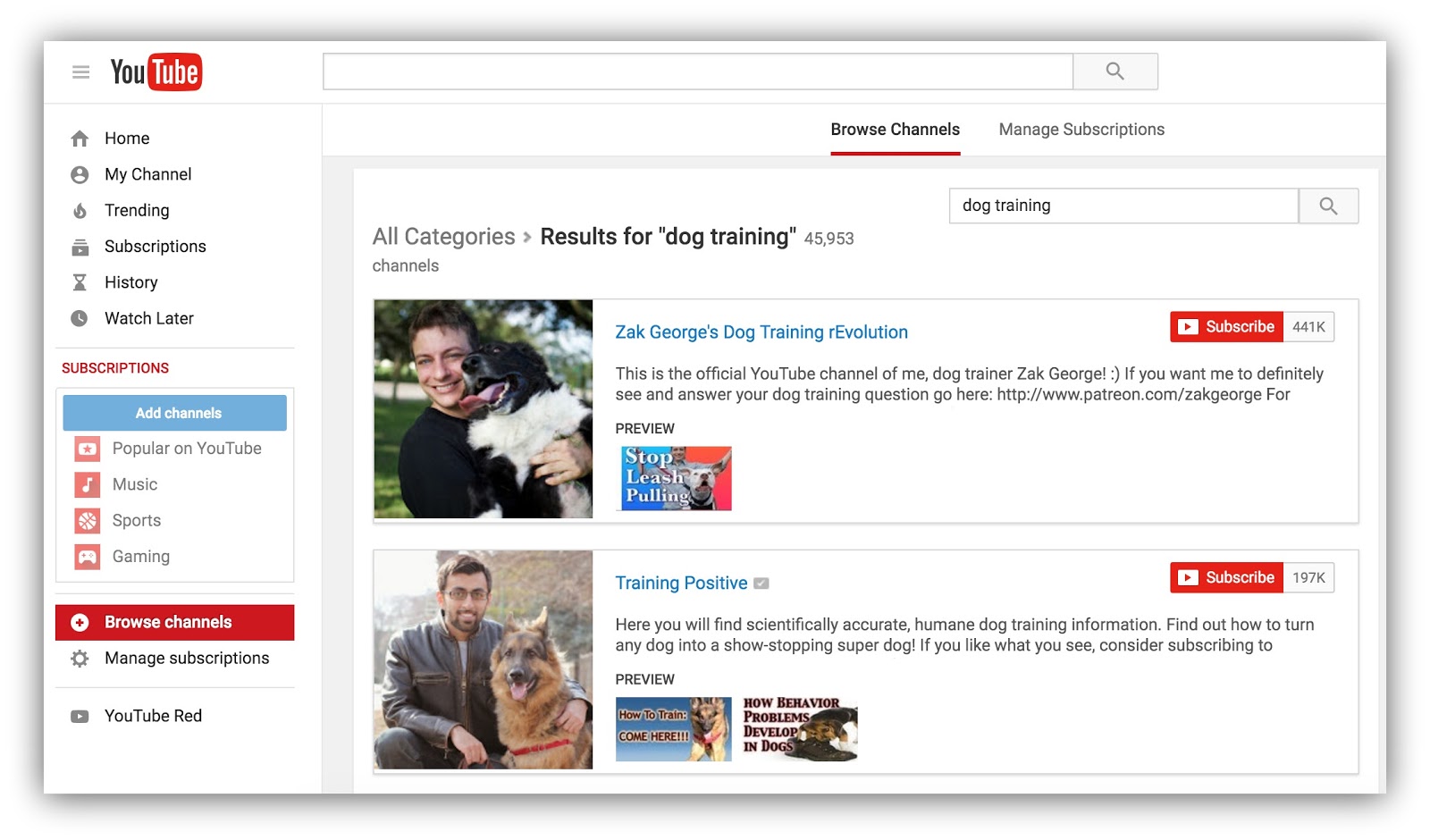1430x840 pixels.
Task: Go back to All Categories breadcrumb
Action: tap(444, 237)
